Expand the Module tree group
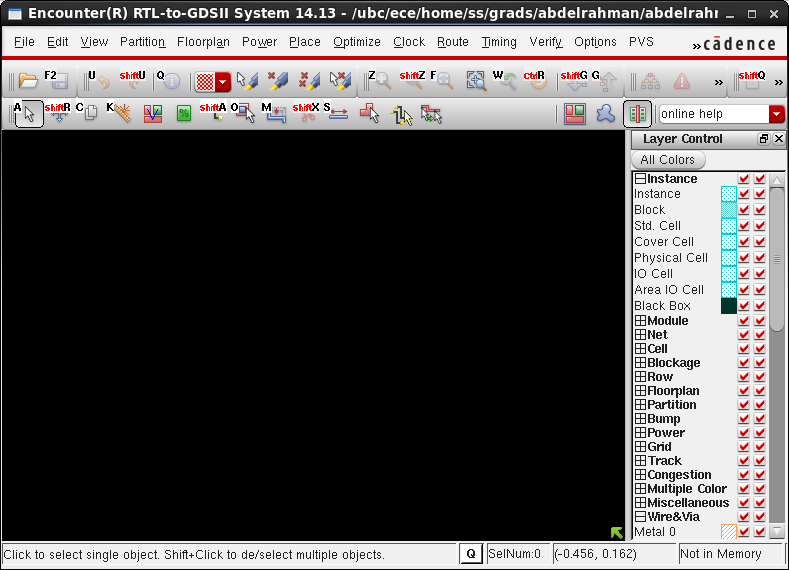The height and width of the screenshot is (570, 789). coord(640,321)
